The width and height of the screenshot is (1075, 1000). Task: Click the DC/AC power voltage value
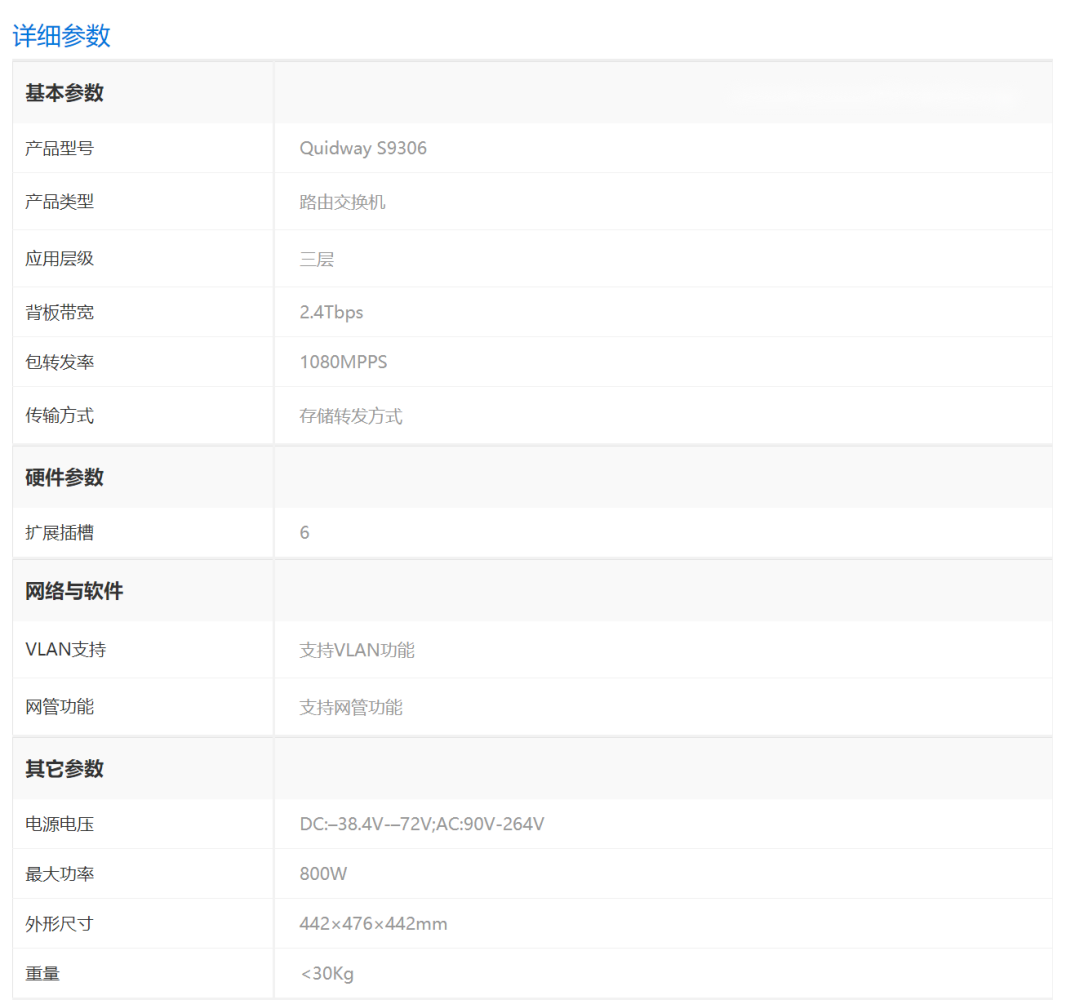click(x=422, y=824)
